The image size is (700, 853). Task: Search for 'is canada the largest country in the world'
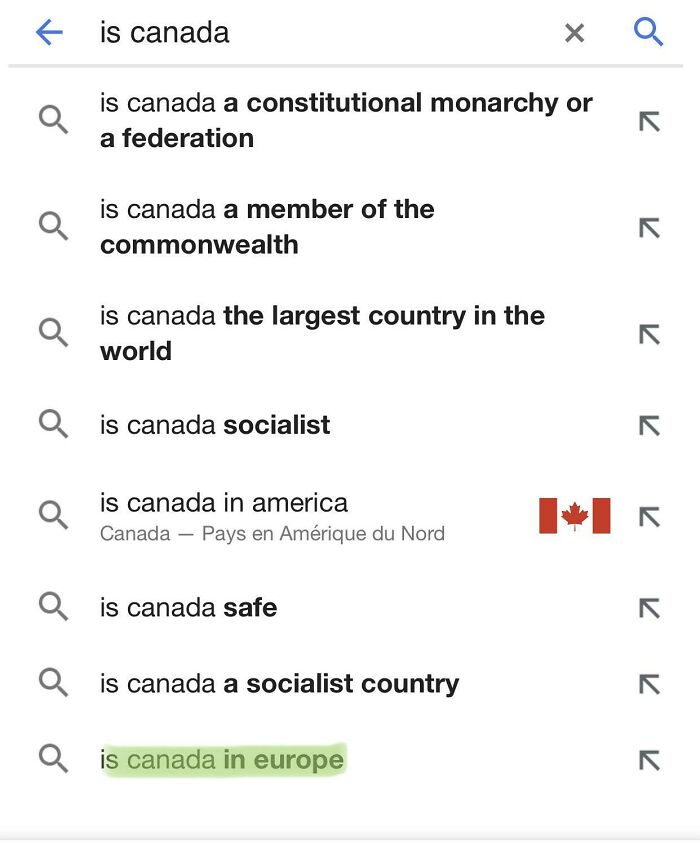point(322,331)
